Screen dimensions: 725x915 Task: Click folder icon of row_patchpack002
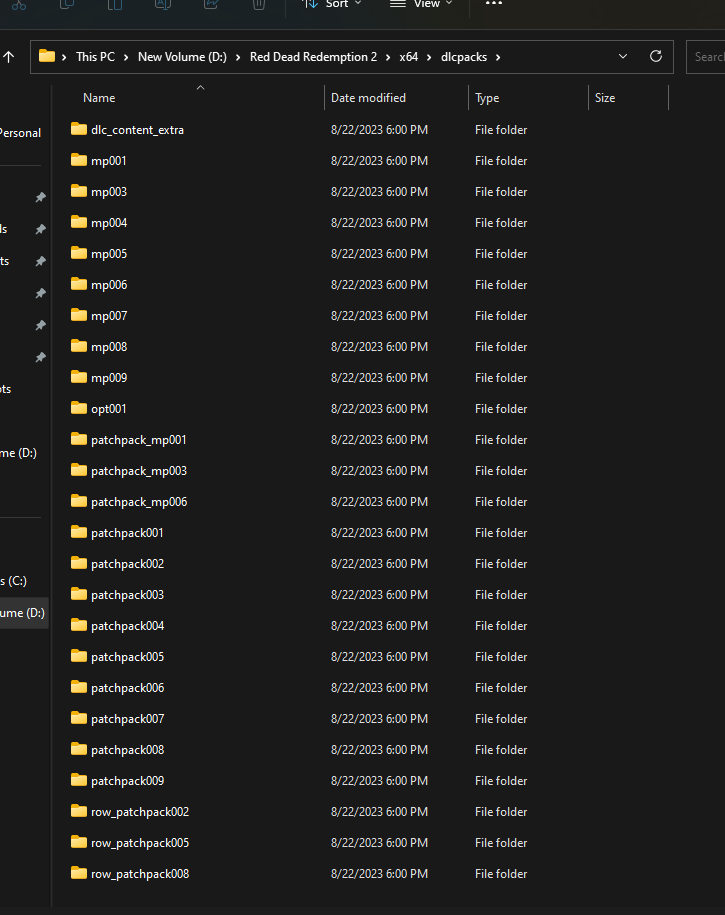[79, 811]
